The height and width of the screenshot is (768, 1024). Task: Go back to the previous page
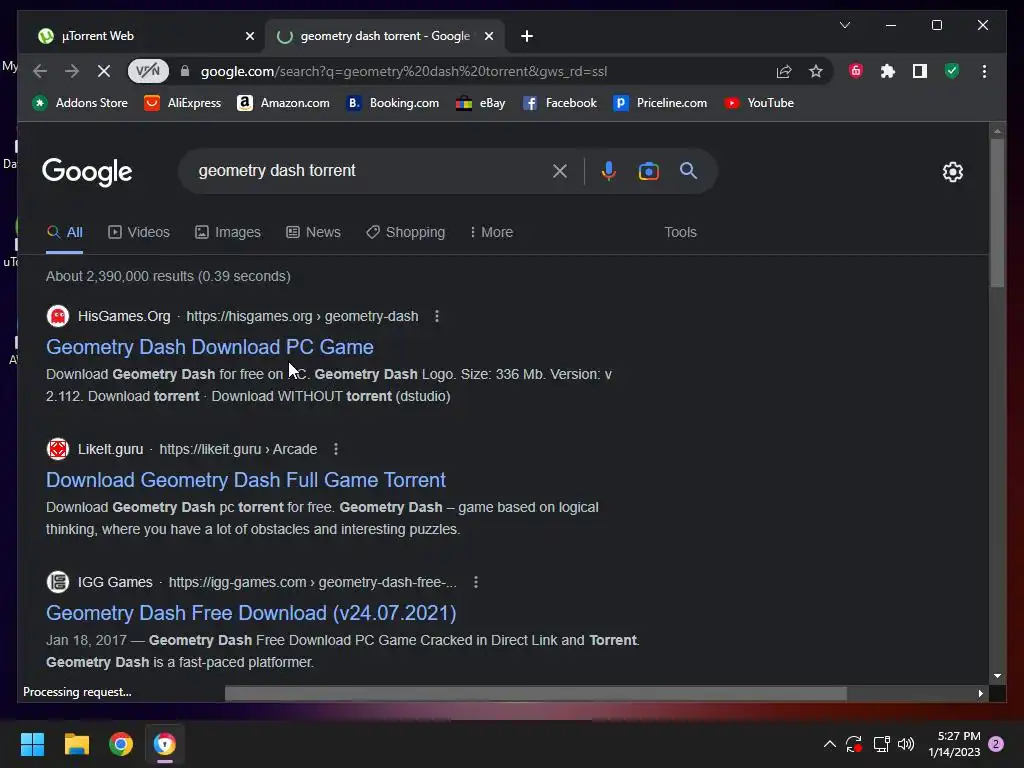coord(40,71)
